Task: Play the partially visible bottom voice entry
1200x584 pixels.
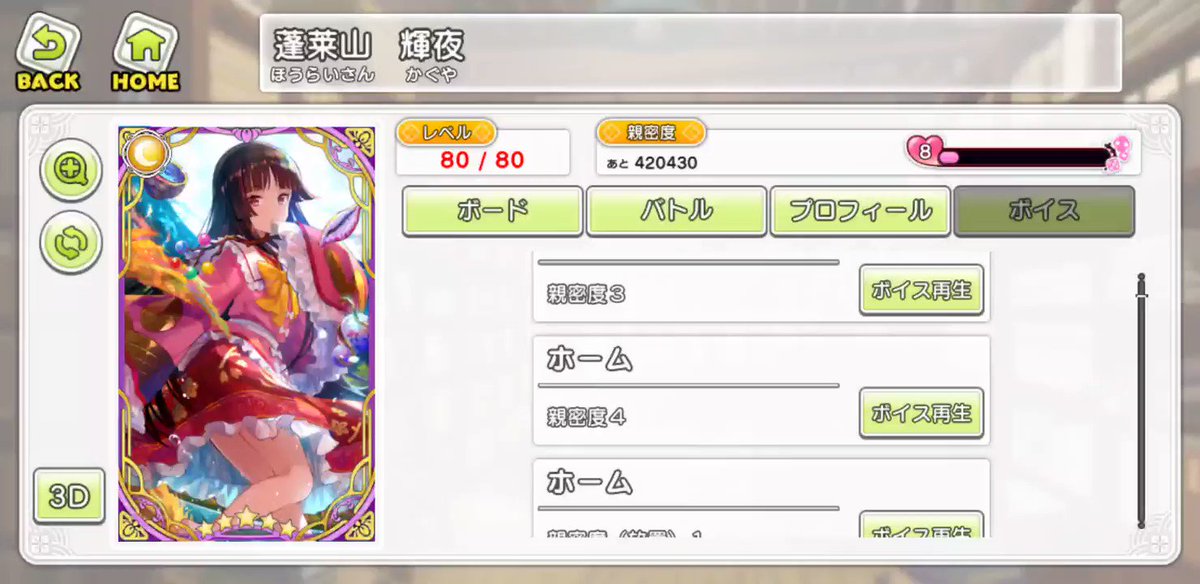Action: [x=921, y=525]
